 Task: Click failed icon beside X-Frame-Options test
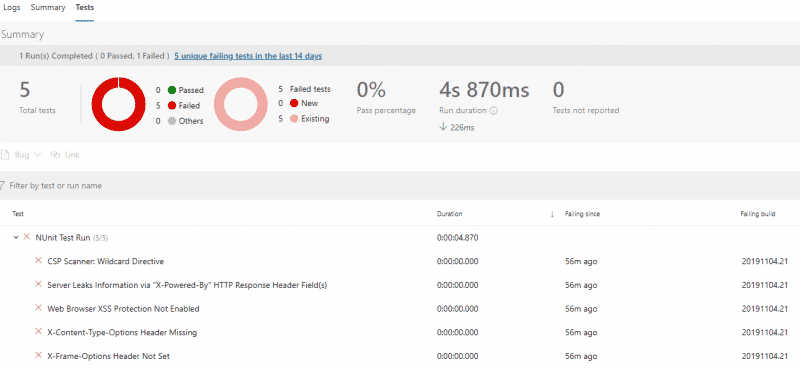[x=38, y=355]
